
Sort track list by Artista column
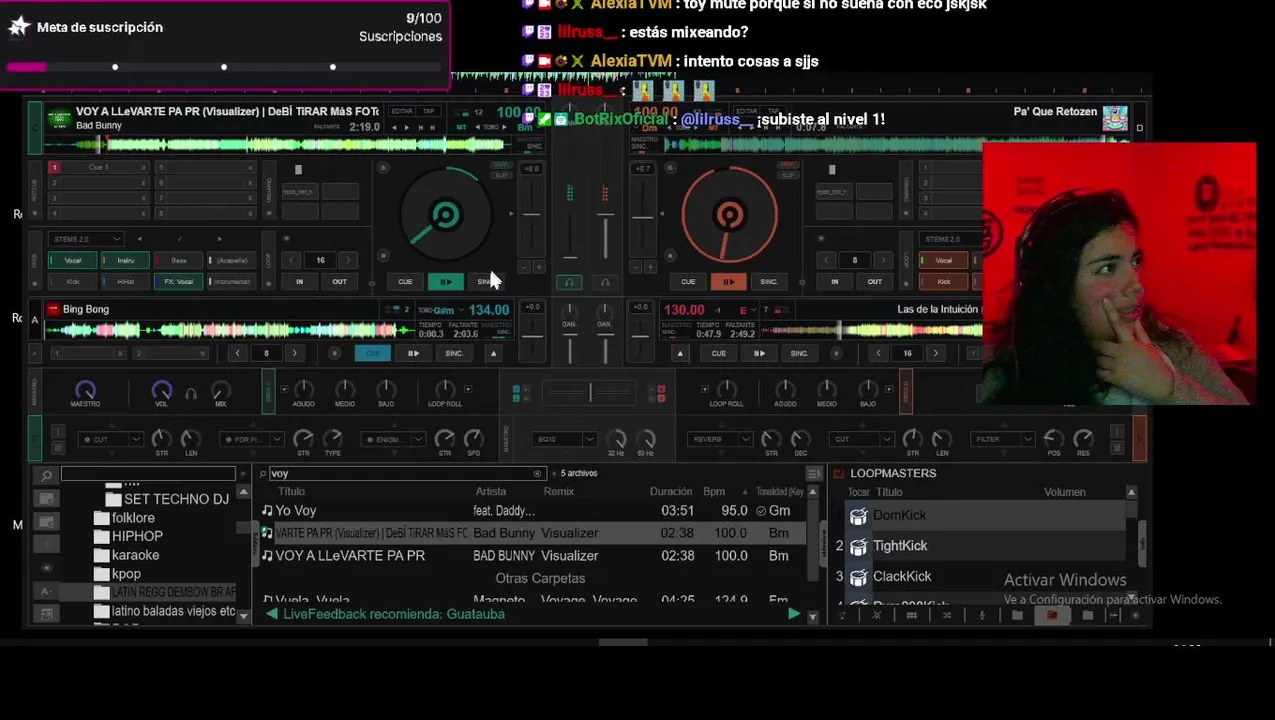point(491,492)
